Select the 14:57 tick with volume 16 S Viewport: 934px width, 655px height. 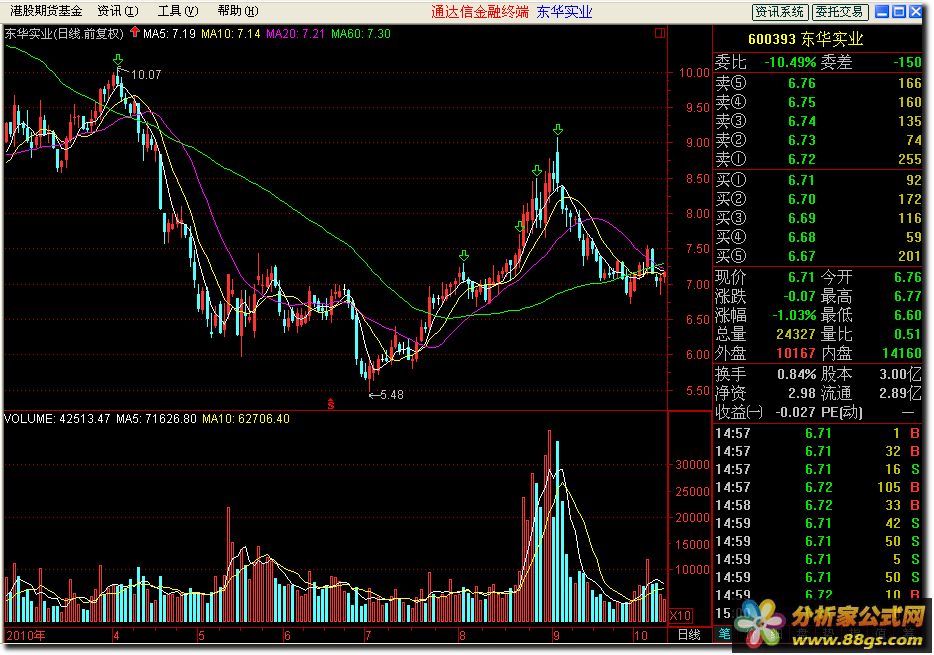pos(818,470)
